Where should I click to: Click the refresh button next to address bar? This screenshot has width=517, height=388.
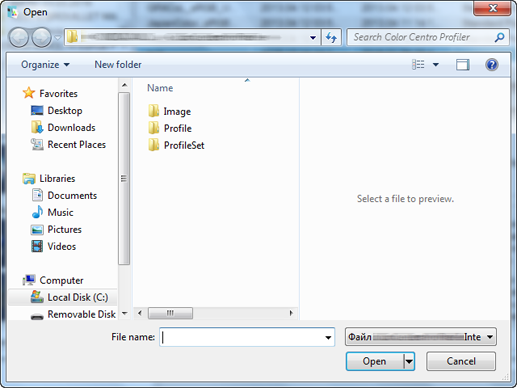[331, 37]
